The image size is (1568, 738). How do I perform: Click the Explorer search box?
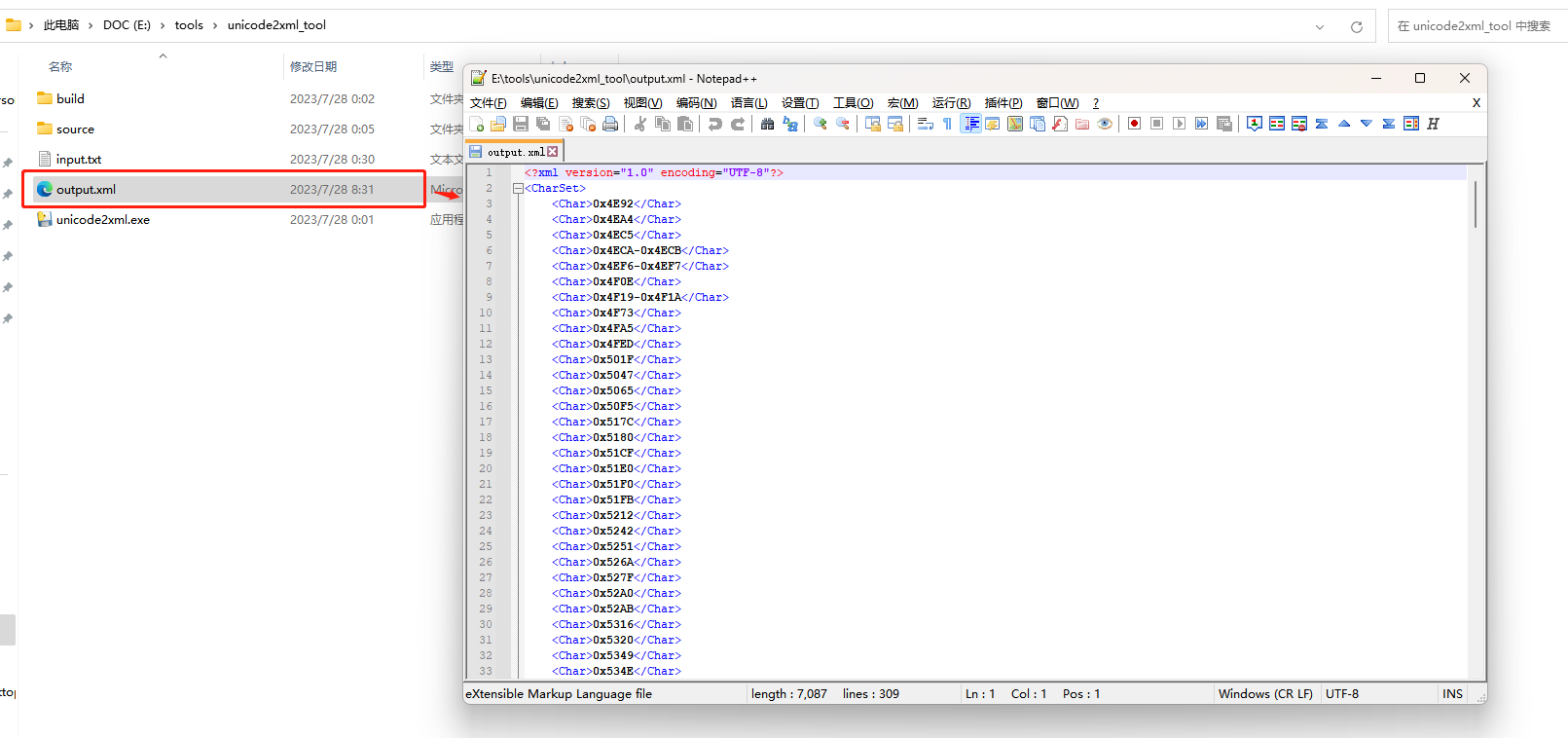(1477, 26)
